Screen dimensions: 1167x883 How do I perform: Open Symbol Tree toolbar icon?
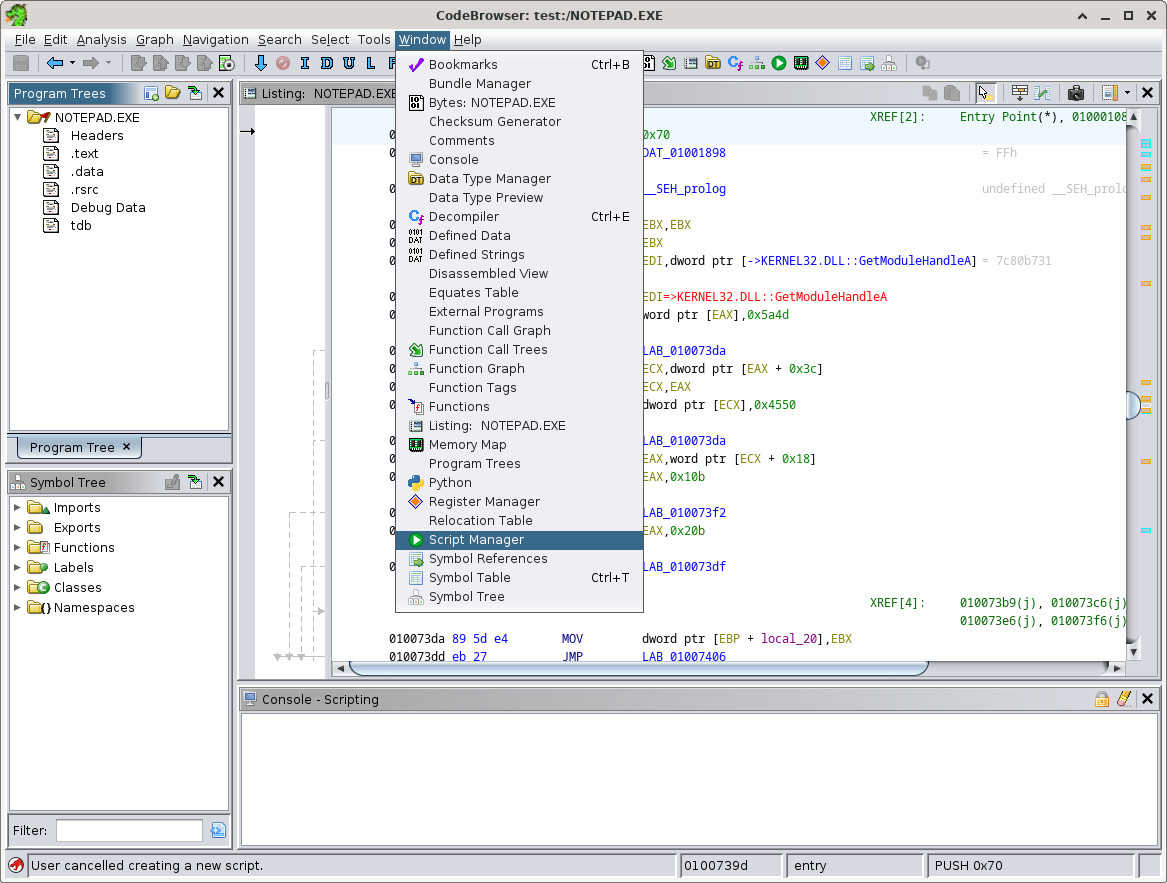889,63
